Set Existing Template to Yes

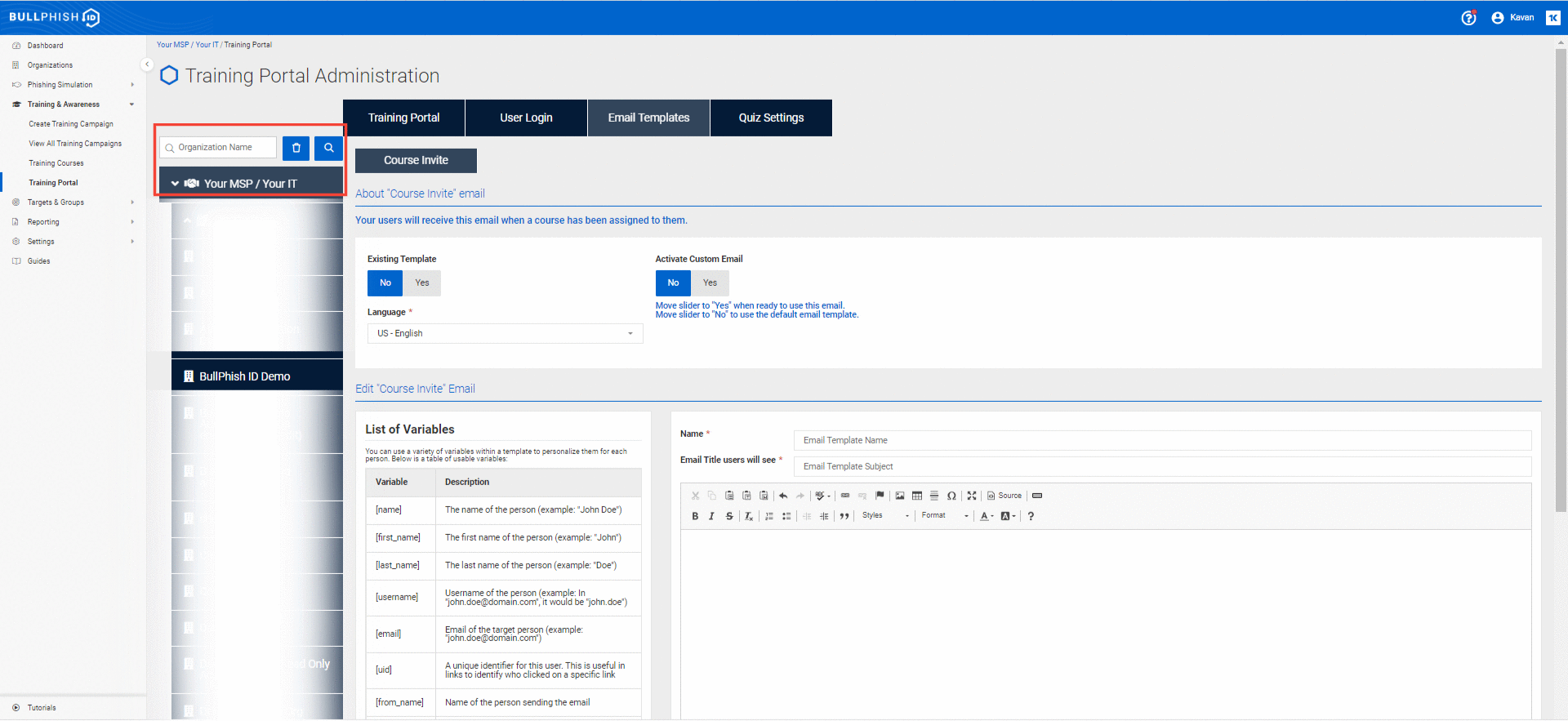(x=421, y=283)
